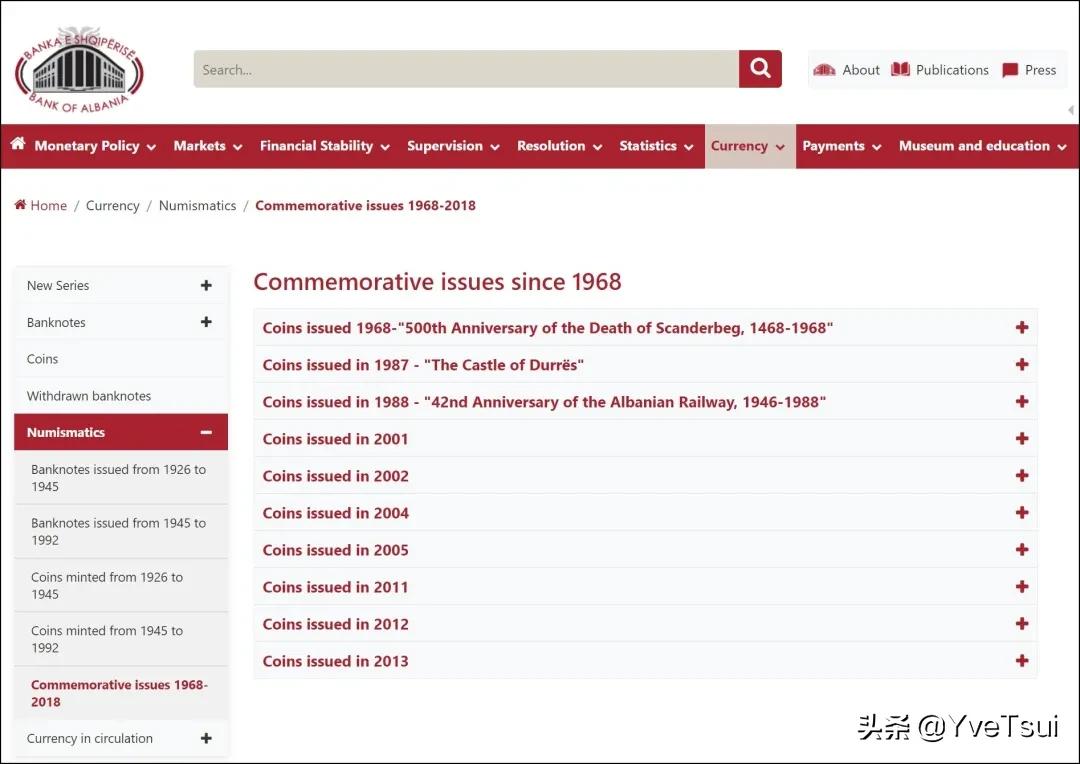Open the Publications link

click(952, 70)
